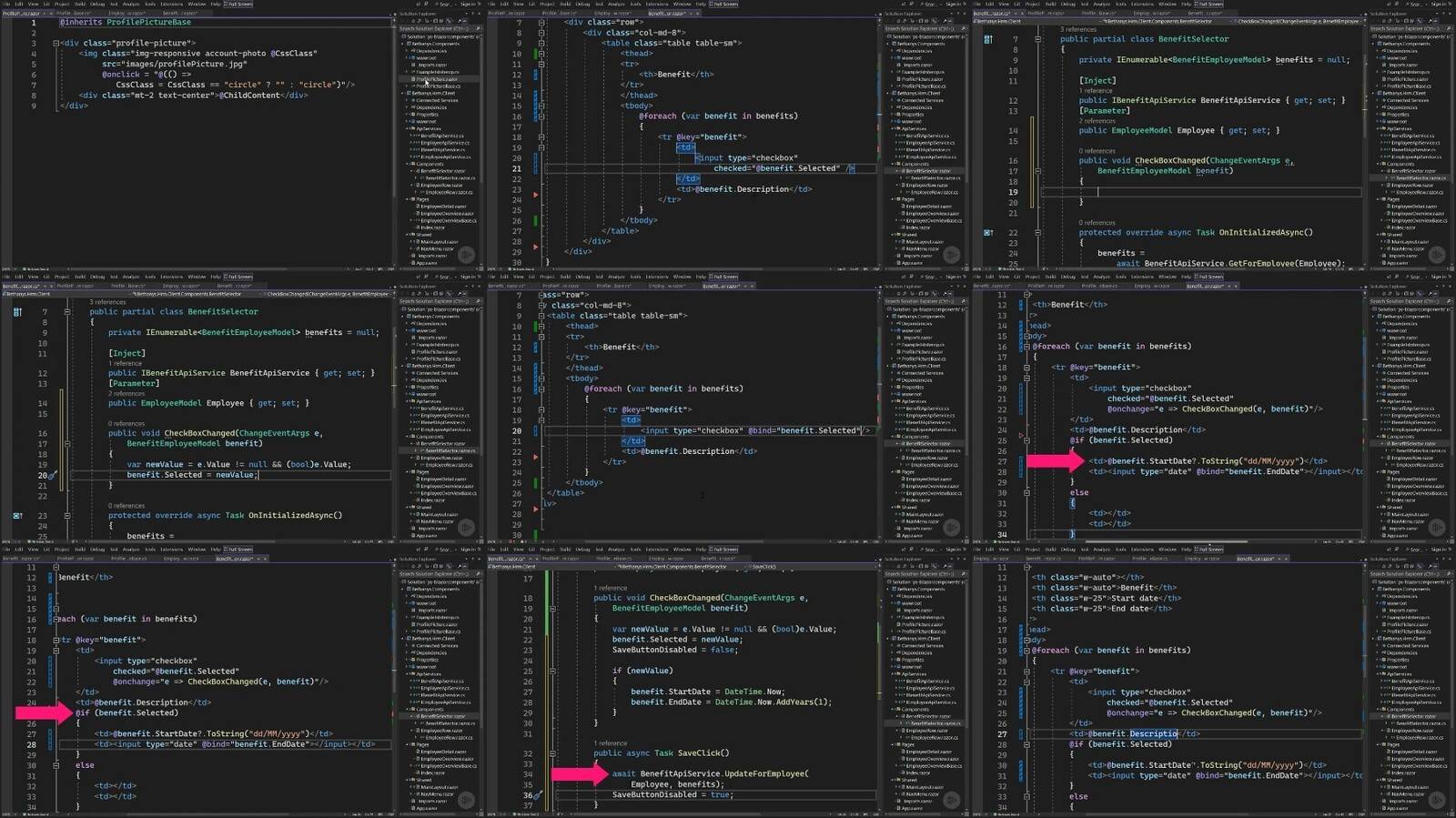Toggle Full Screen in the "Start date" header window
This screenshot has width=1456, height=818.
[x=1208, y=550]
